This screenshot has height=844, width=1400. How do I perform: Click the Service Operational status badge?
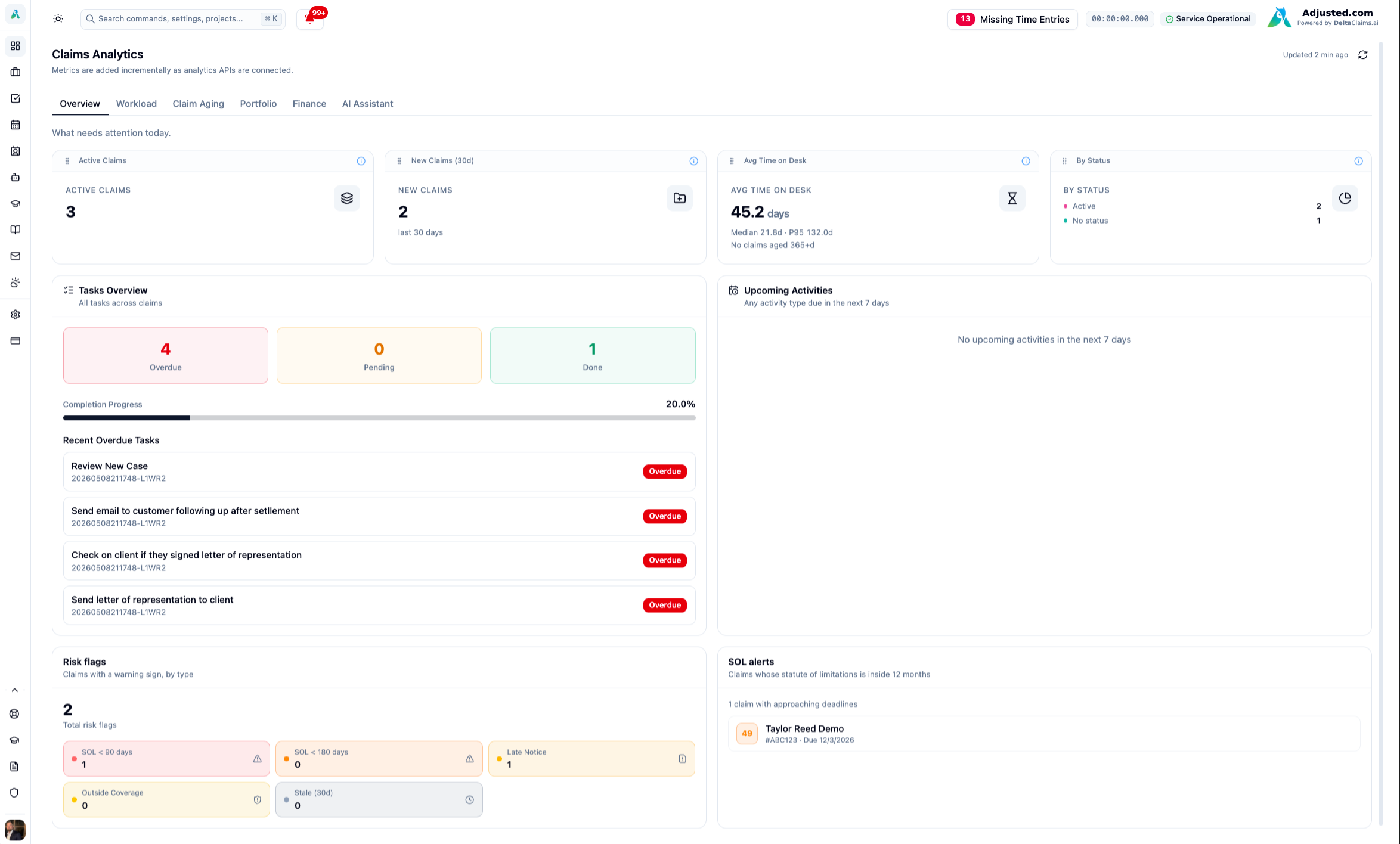click(x=1208, y=19)
